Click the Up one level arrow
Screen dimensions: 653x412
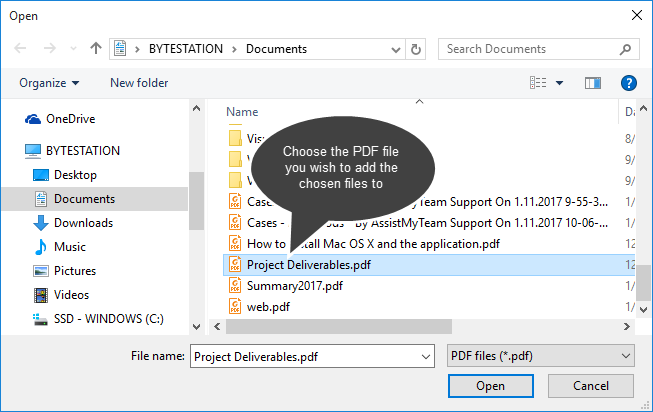coord(96,48)
